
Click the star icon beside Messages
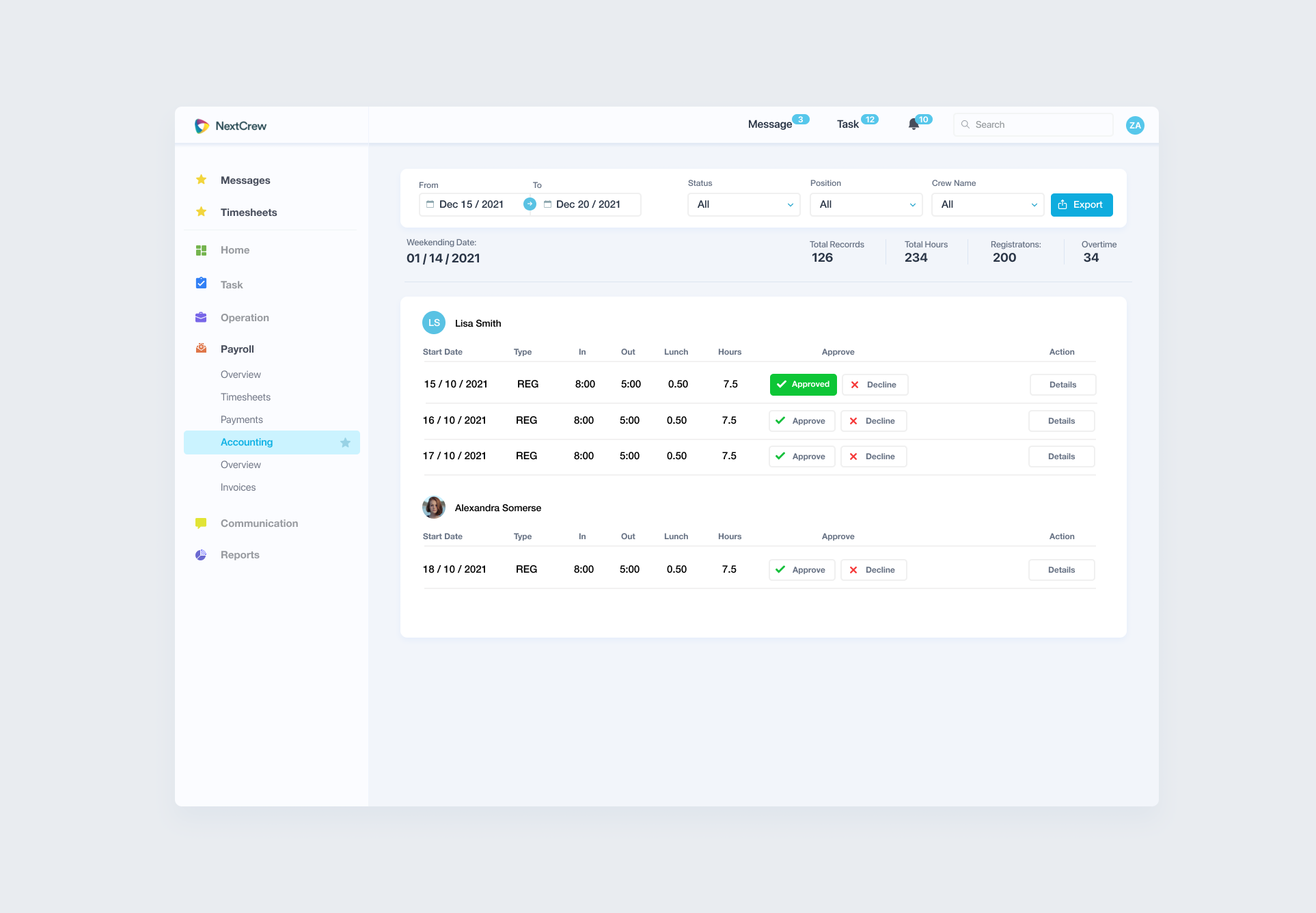pyautogui.click(x=201, y=180)
